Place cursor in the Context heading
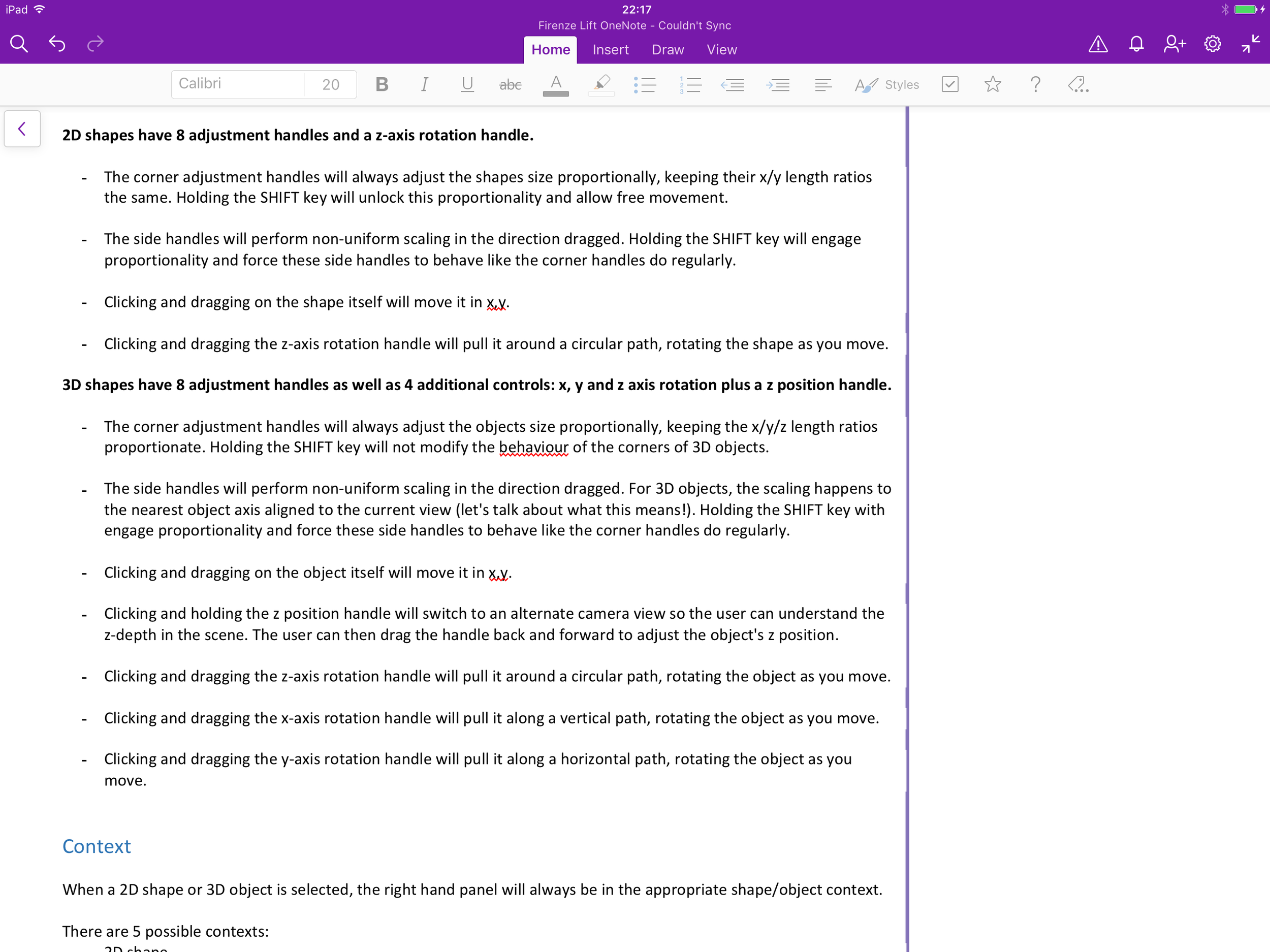 [x=97, y=846]
